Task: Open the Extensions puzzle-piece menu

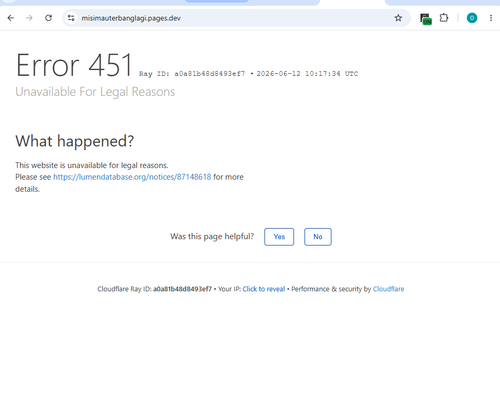Action: [x=444, y=18]
